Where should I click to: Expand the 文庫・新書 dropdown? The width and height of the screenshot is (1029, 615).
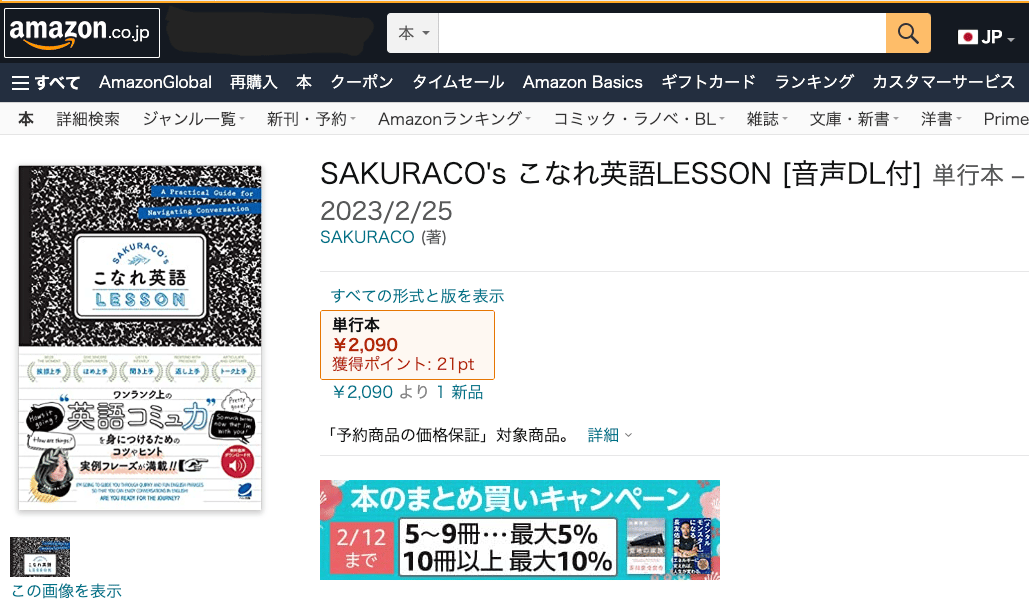(854, 119)
